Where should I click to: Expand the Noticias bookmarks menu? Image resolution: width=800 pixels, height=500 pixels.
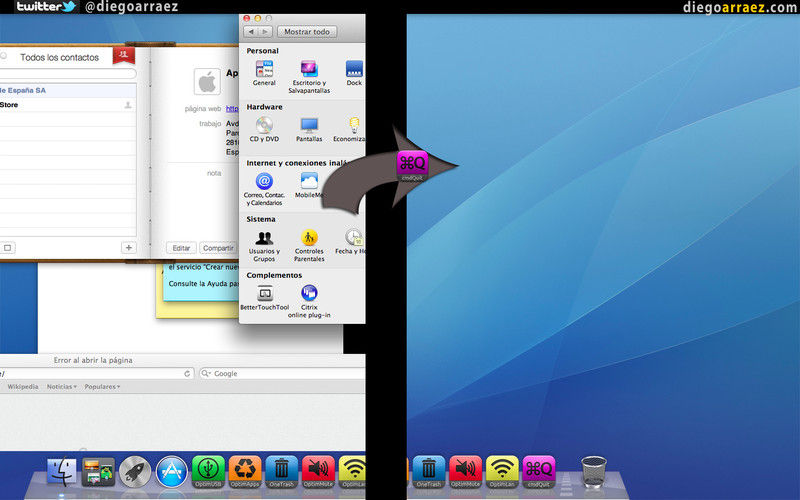tap(62, 387)
